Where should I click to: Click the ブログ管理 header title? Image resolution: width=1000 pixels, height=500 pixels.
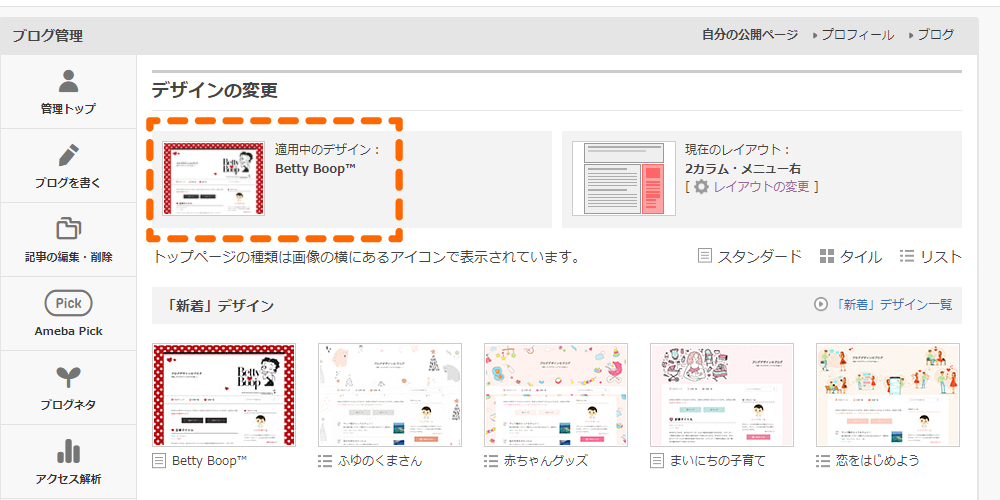48,36
